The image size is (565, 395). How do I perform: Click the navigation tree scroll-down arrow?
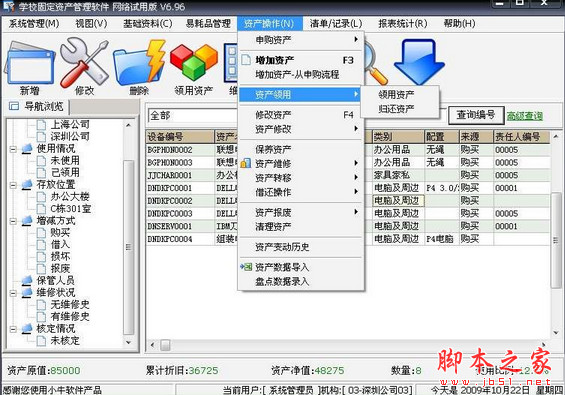point(129,342)
